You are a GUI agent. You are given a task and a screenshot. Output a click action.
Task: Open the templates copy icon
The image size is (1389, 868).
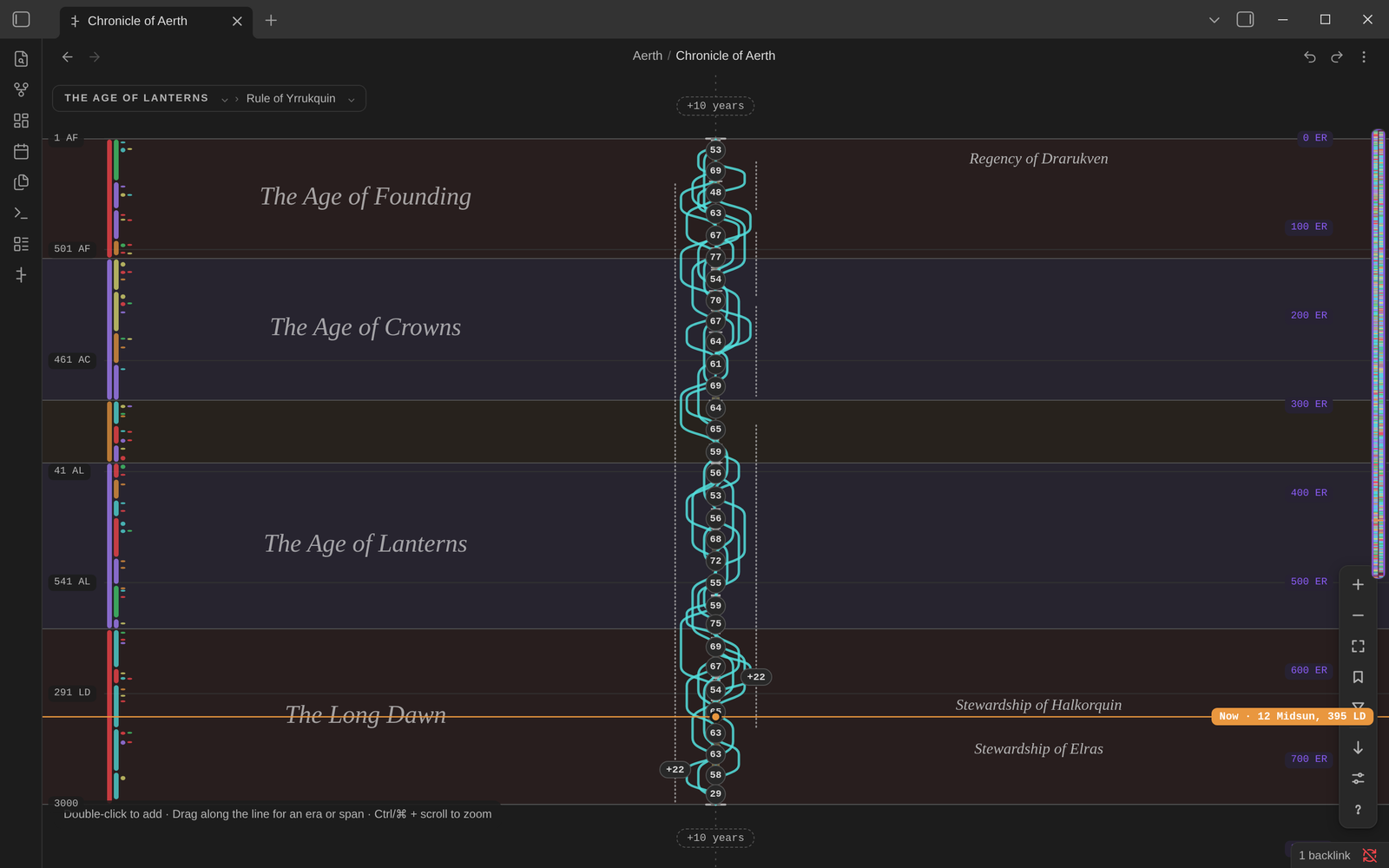coord(22,182)
